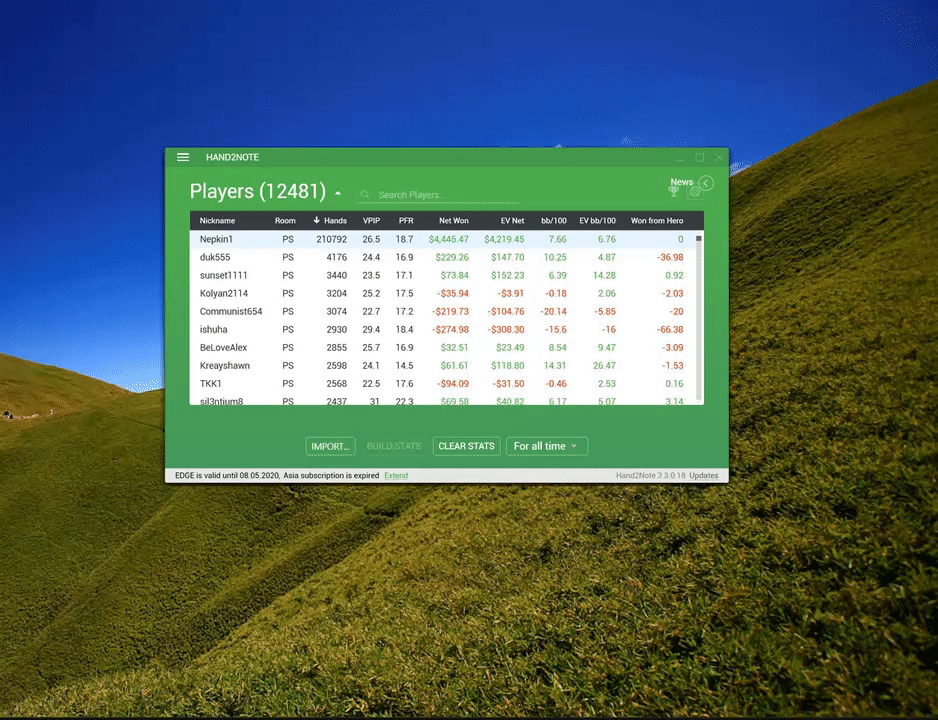Open the For all time dropdown
The image size is (938, 720).
(547, 446)
